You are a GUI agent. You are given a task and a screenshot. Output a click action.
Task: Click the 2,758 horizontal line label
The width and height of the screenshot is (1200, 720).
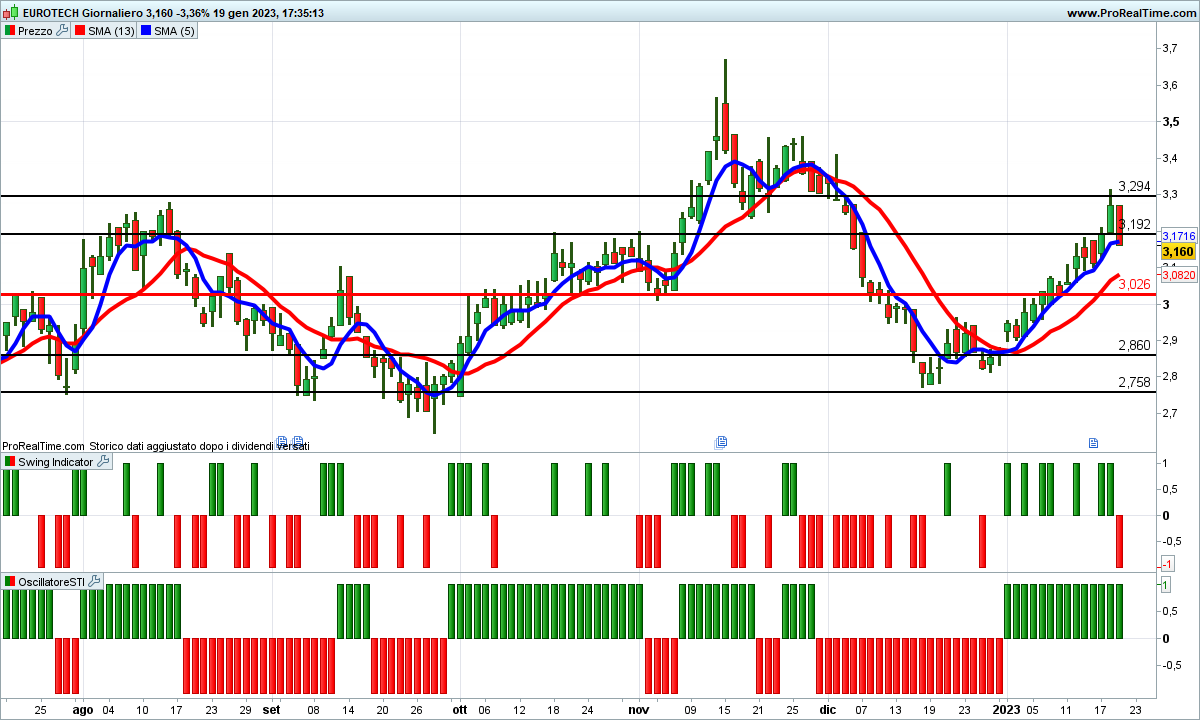1134,382
